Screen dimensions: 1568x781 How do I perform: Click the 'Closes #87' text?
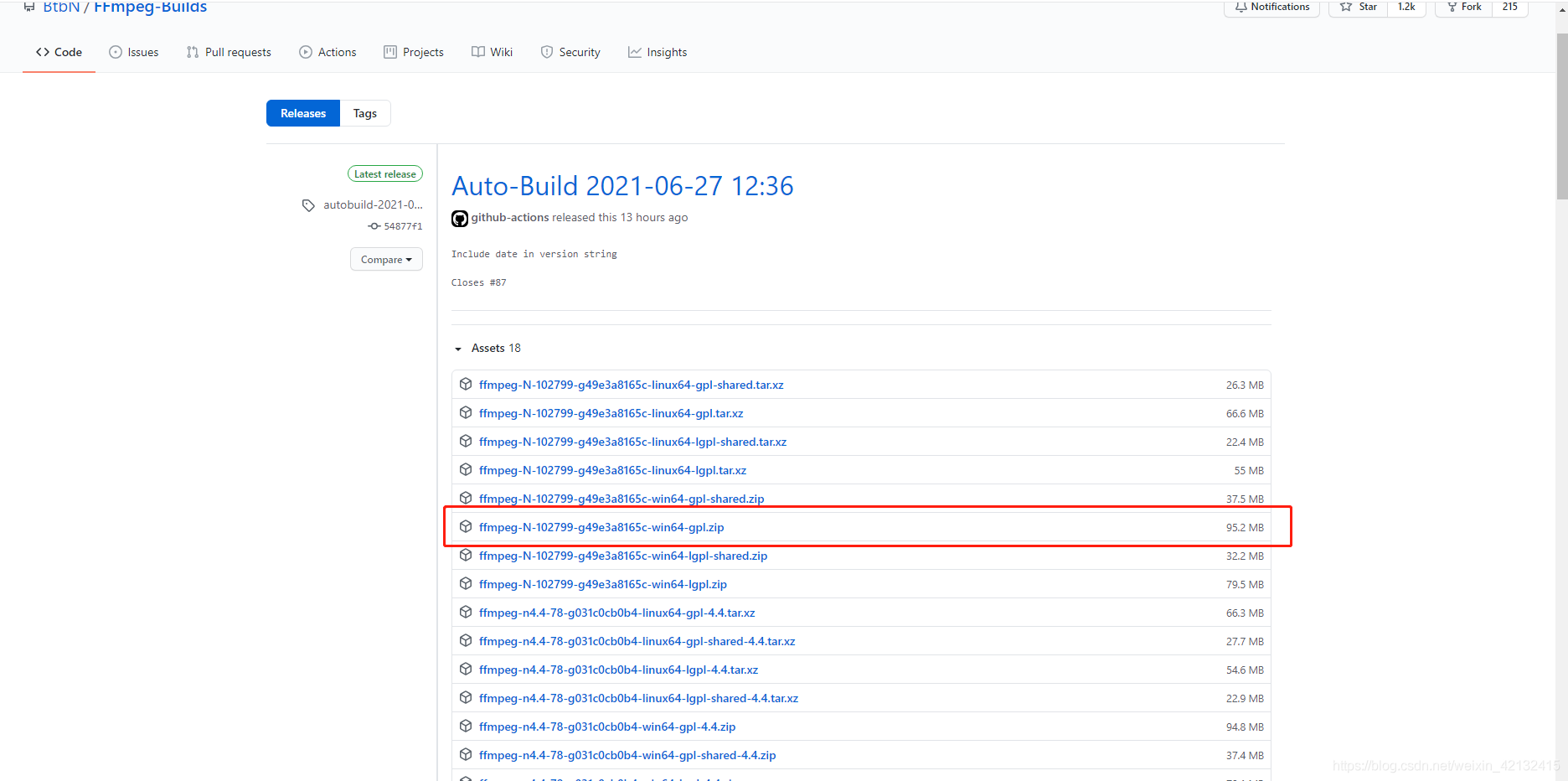[x=479, y=282]
